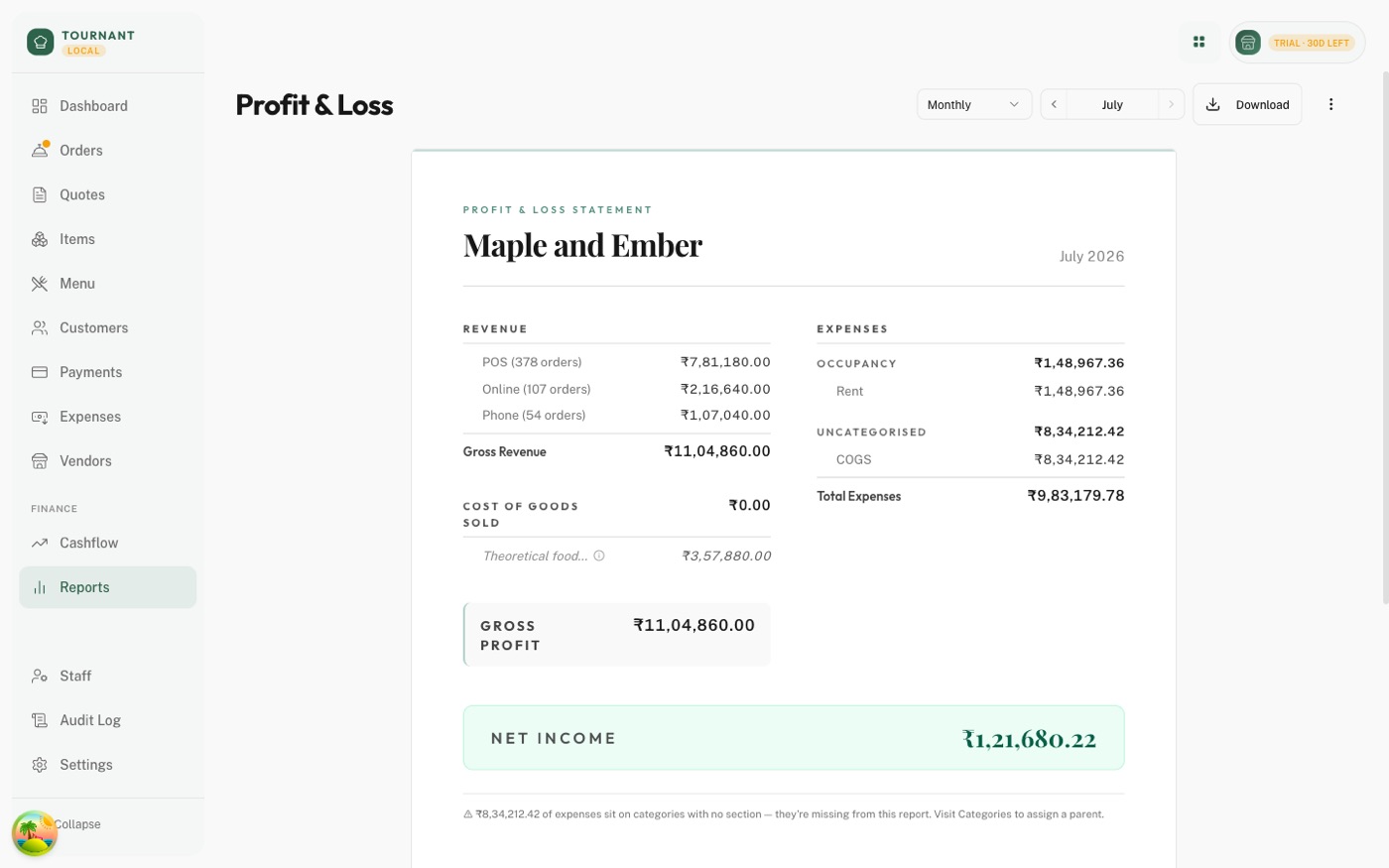Open the Payments card icon

[x=40, y=372]
